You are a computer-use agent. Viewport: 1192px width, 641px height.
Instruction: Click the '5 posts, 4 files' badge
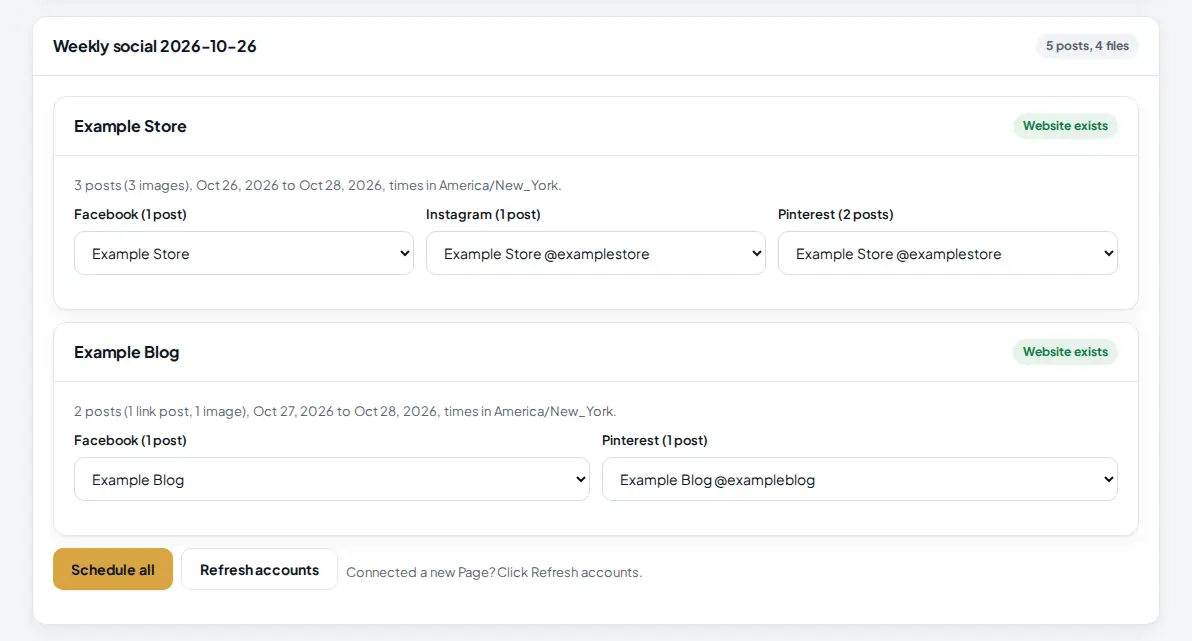[1086, 46]
